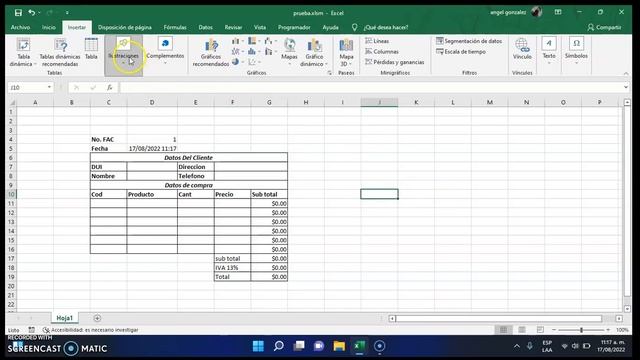
Task: Select the Hoja1 sheet tab
Action: (64, 318)
